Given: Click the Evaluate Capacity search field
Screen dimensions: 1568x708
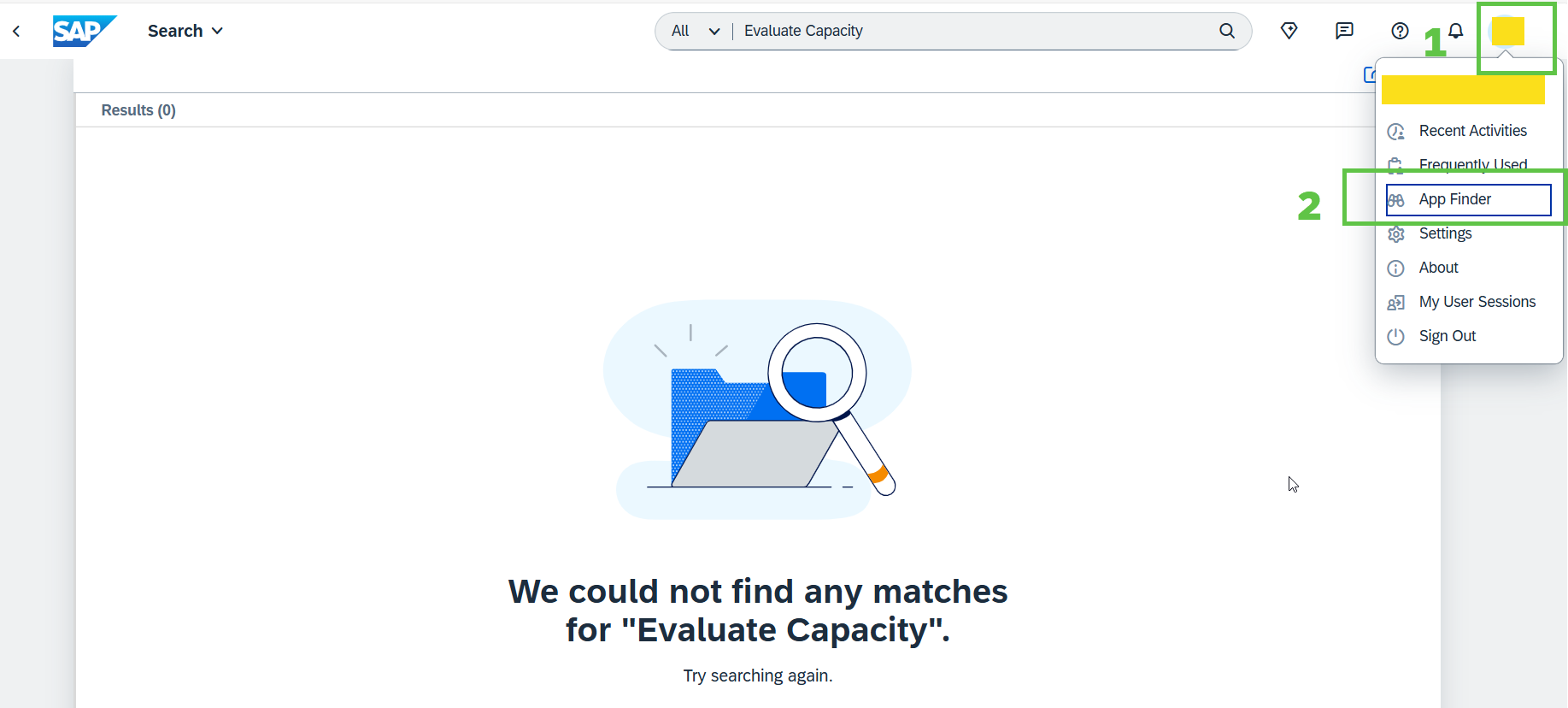Looking at the screenshot, I should point(974,31).
